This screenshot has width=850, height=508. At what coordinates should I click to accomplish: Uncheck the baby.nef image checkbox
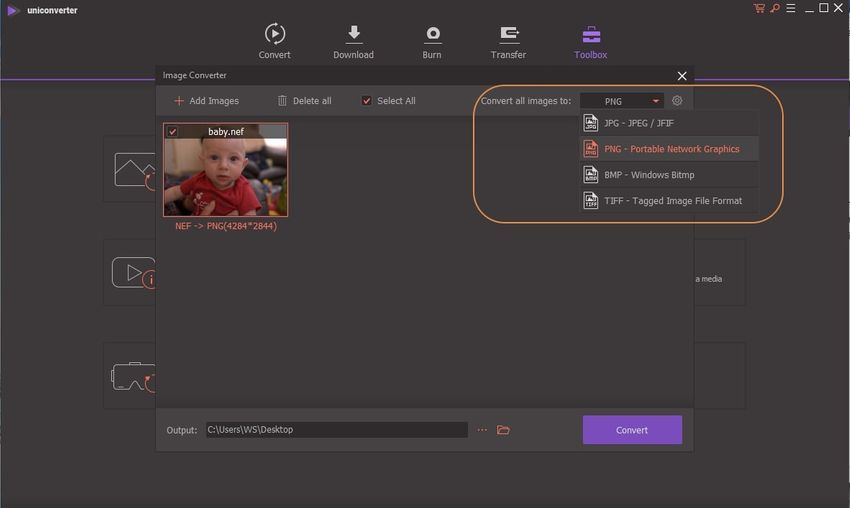pos(172,131)
